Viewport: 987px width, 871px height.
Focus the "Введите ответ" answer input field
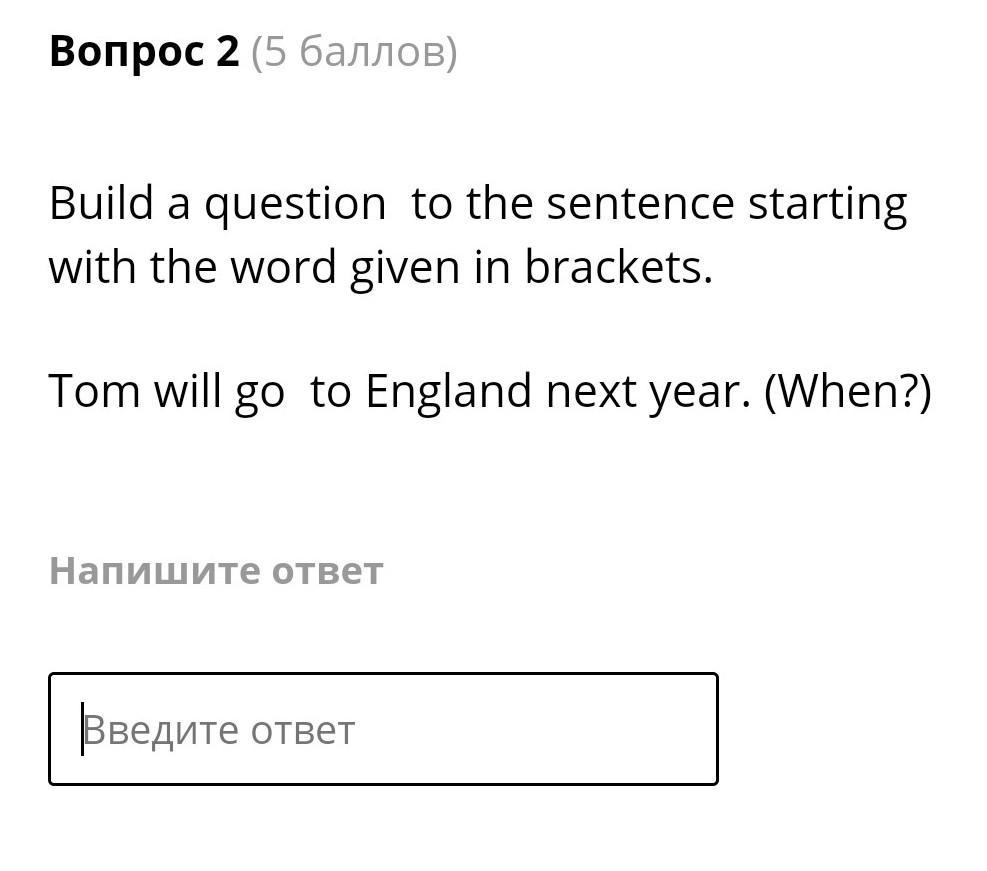tap(383, 729)
